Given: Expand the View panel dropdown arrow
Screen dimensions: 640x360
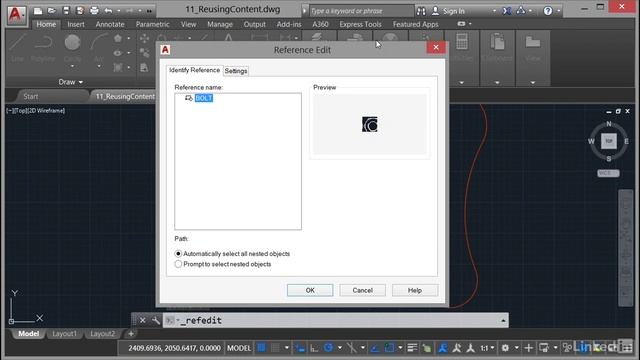Looking at the screenshot, I should (x=533, y=83).
